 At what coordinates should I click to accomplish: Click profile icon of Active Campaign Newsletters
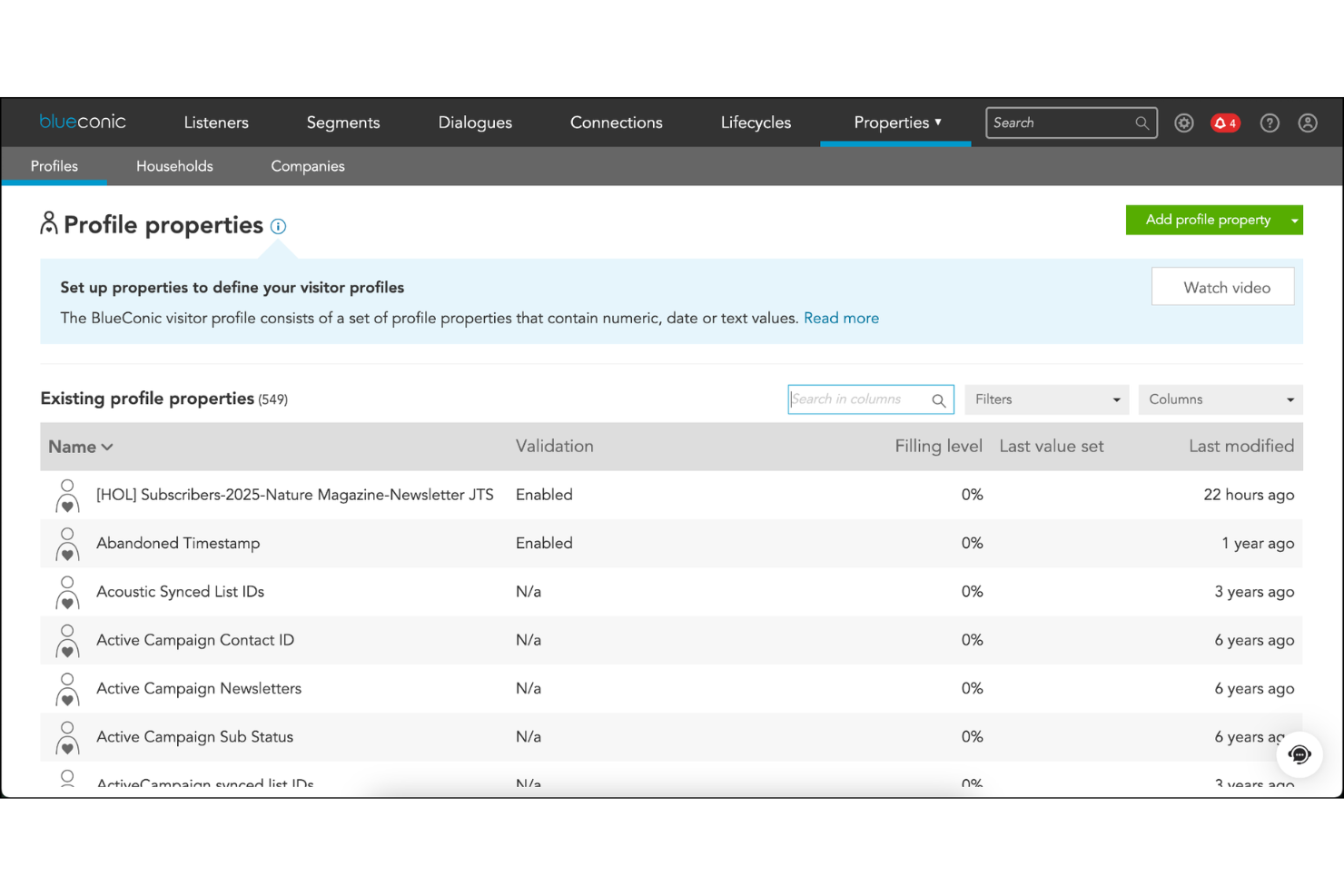(x=67, y=690)
